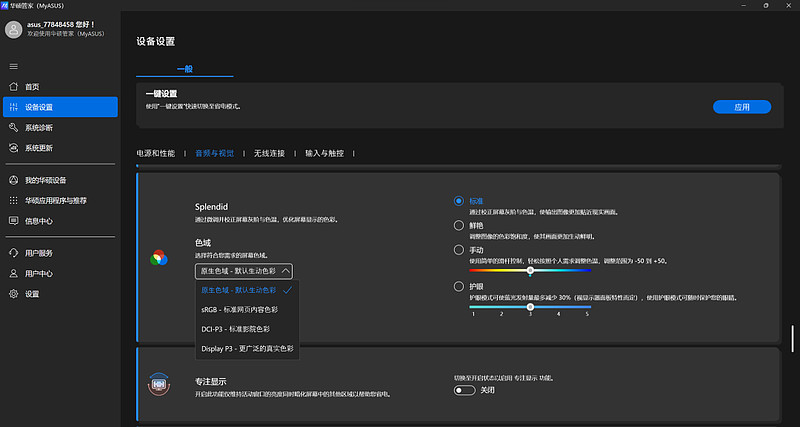Click the gear icon for 设置
This screenshot has height=427, width=800.
point(14,294)
